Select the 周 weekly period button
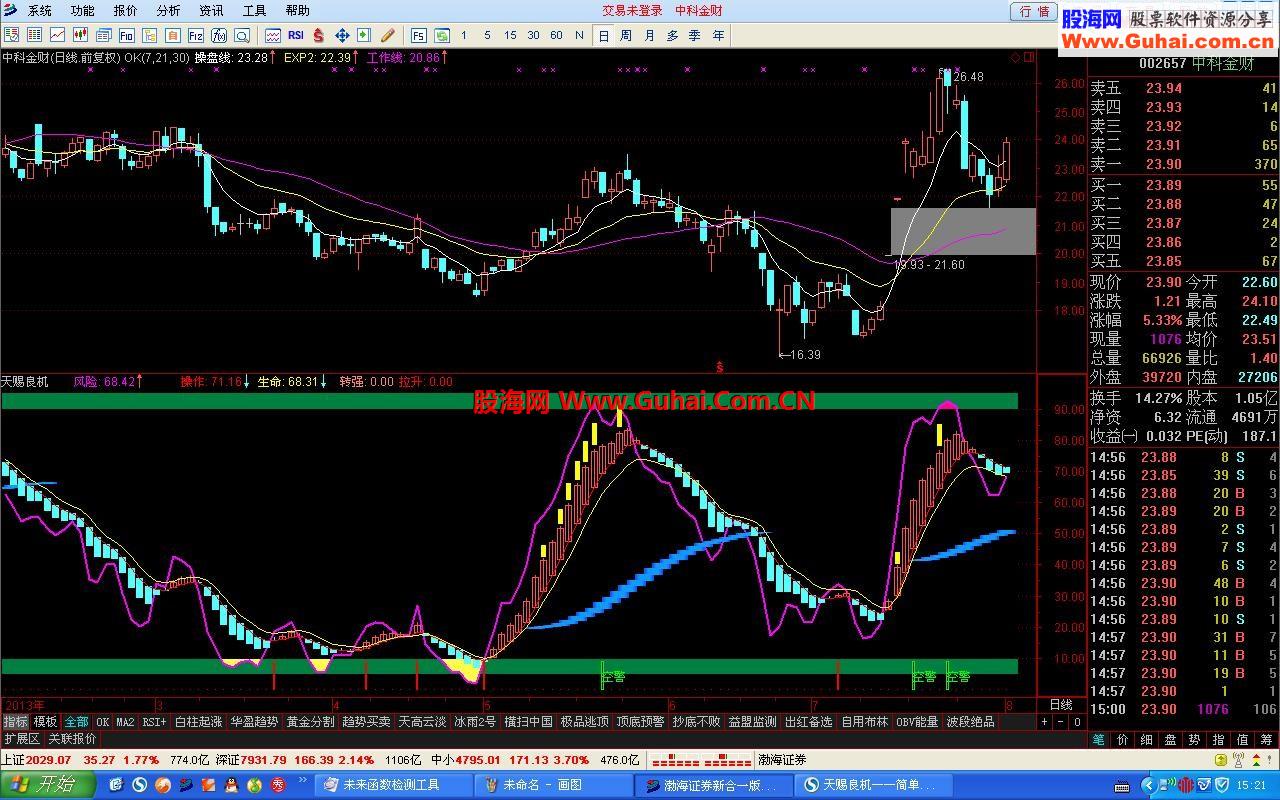1280x800 pixels. coord(626,35)
